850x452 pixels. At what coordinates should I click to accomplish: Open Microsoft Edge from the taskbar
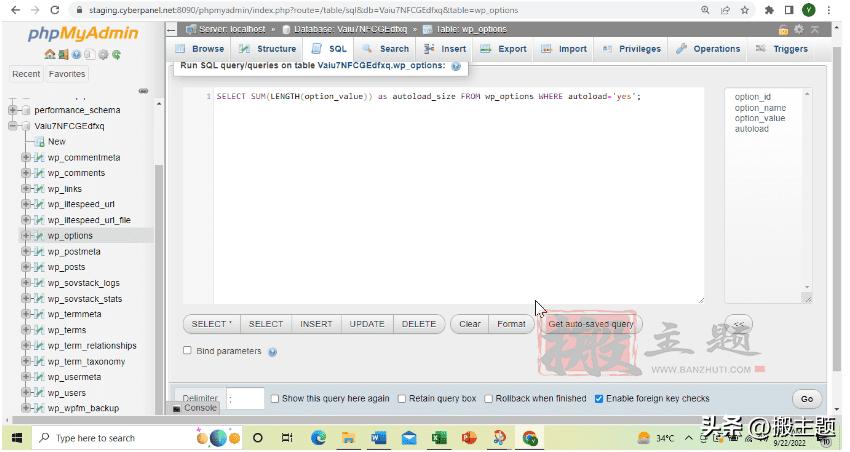[319, 438]
